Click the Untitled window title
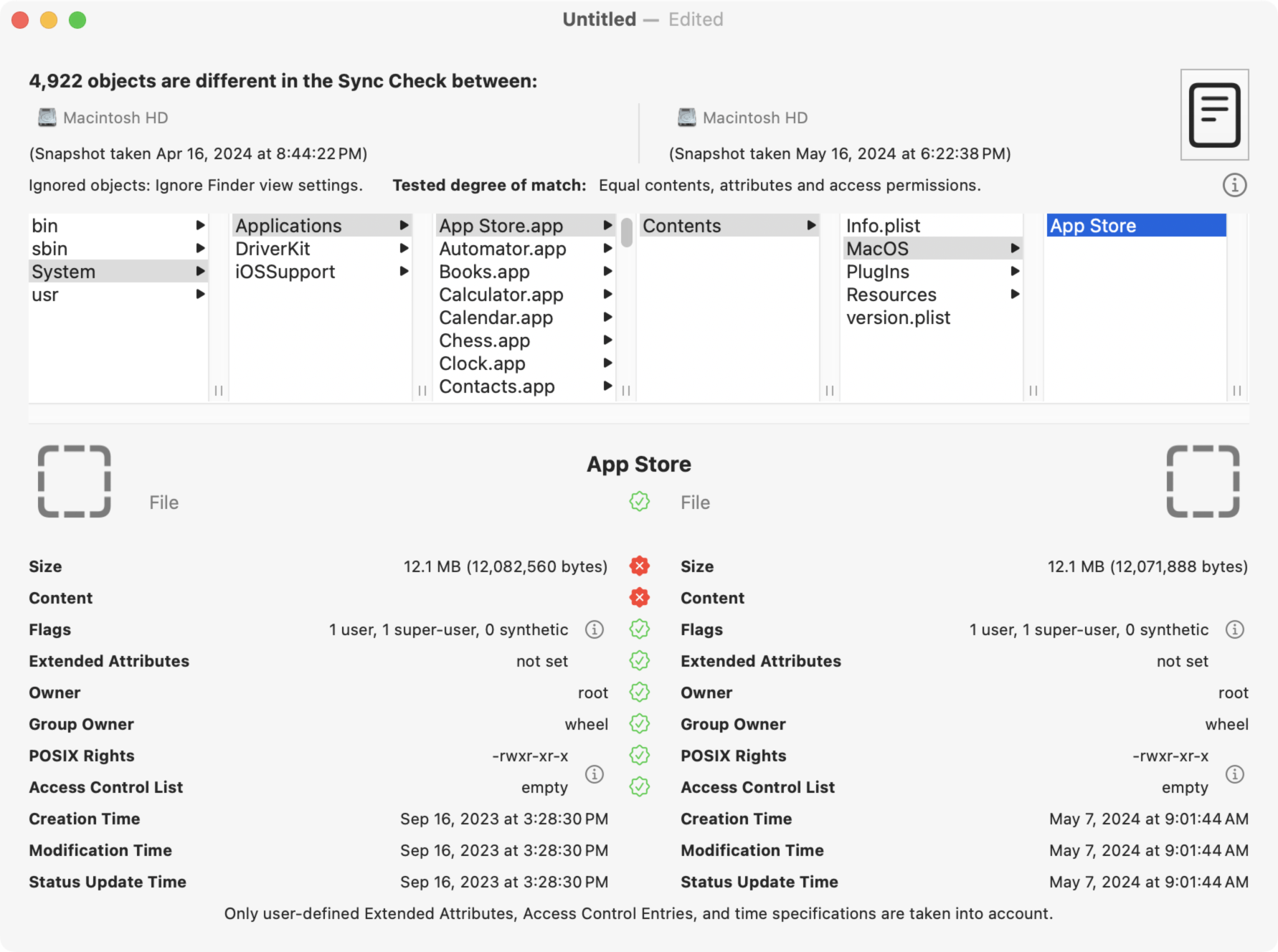Image resolution: width=1278 pixels, height=952 pixels. (x=599, y=19)
